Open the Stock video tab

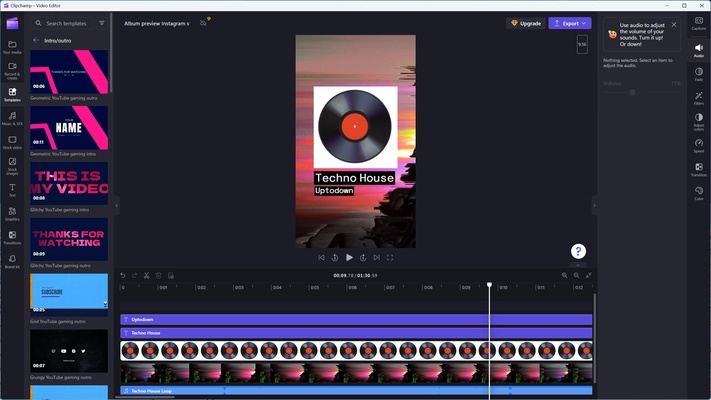tap(12, 142)
